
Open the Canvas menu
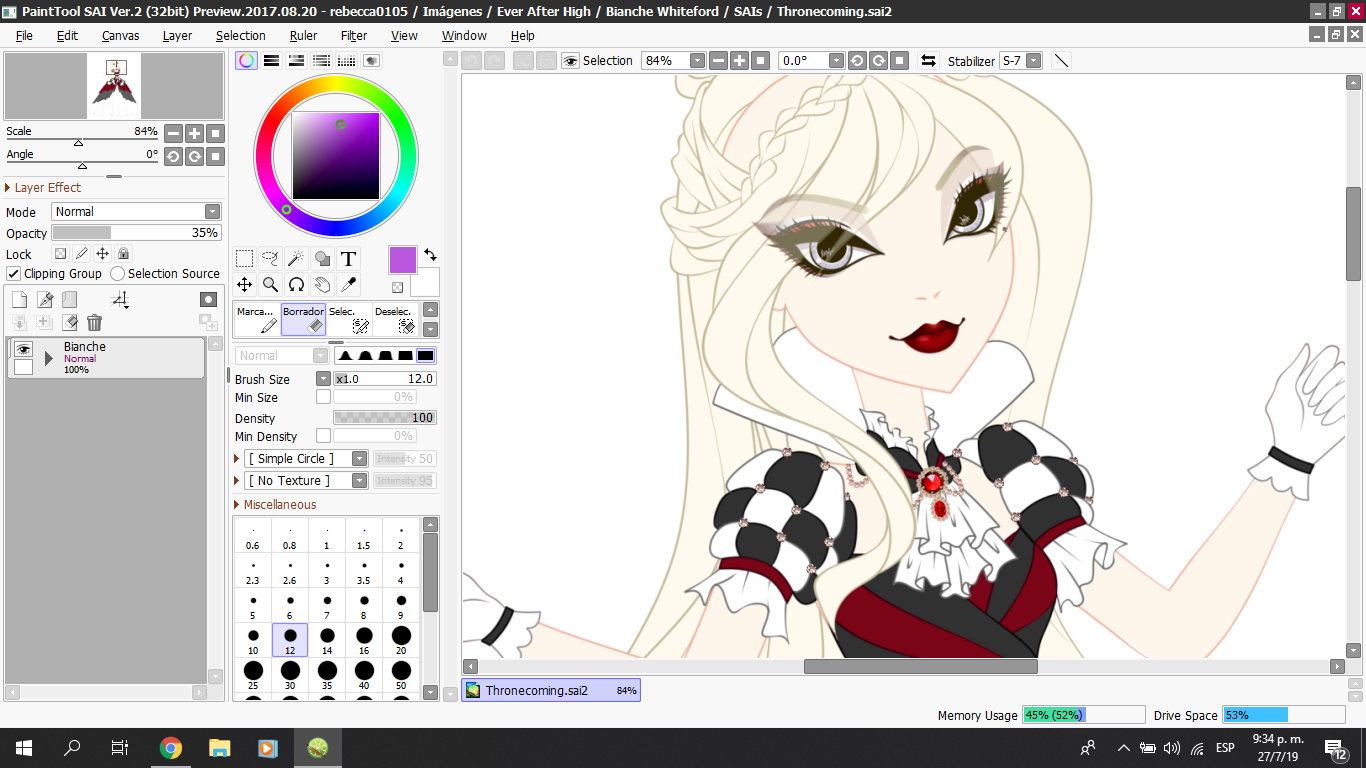[120, 35]
